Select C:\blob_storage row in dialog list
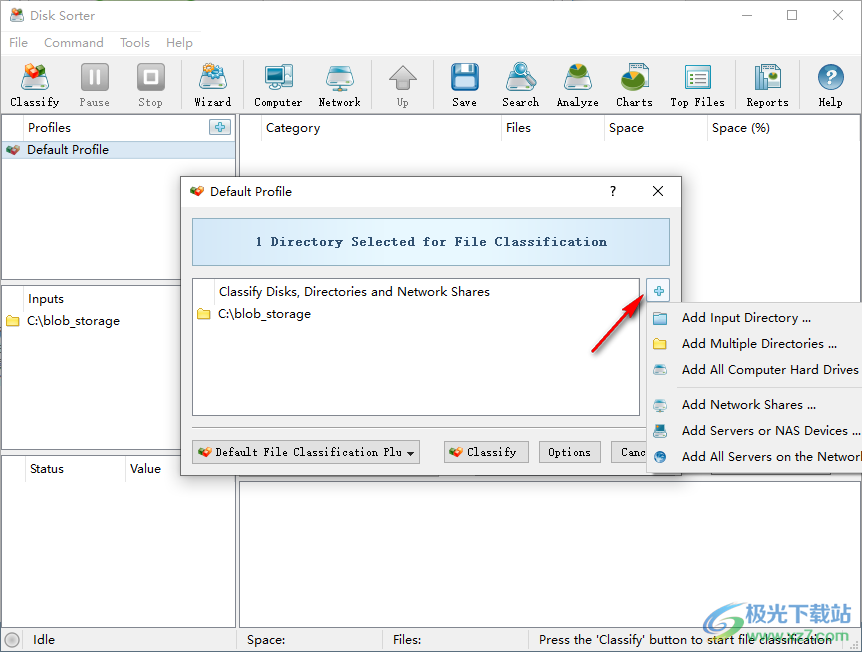 click(x=416, y=314)
